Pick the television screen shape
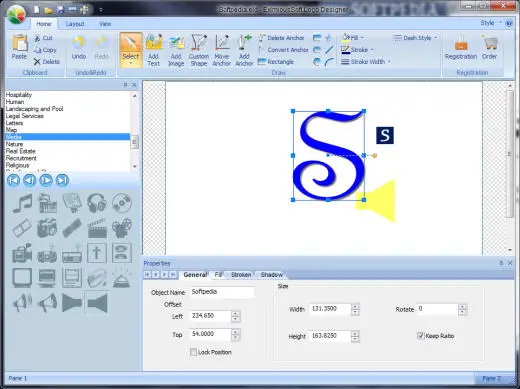This screenshot has height=389, width=520. click(x=22, y=278)
